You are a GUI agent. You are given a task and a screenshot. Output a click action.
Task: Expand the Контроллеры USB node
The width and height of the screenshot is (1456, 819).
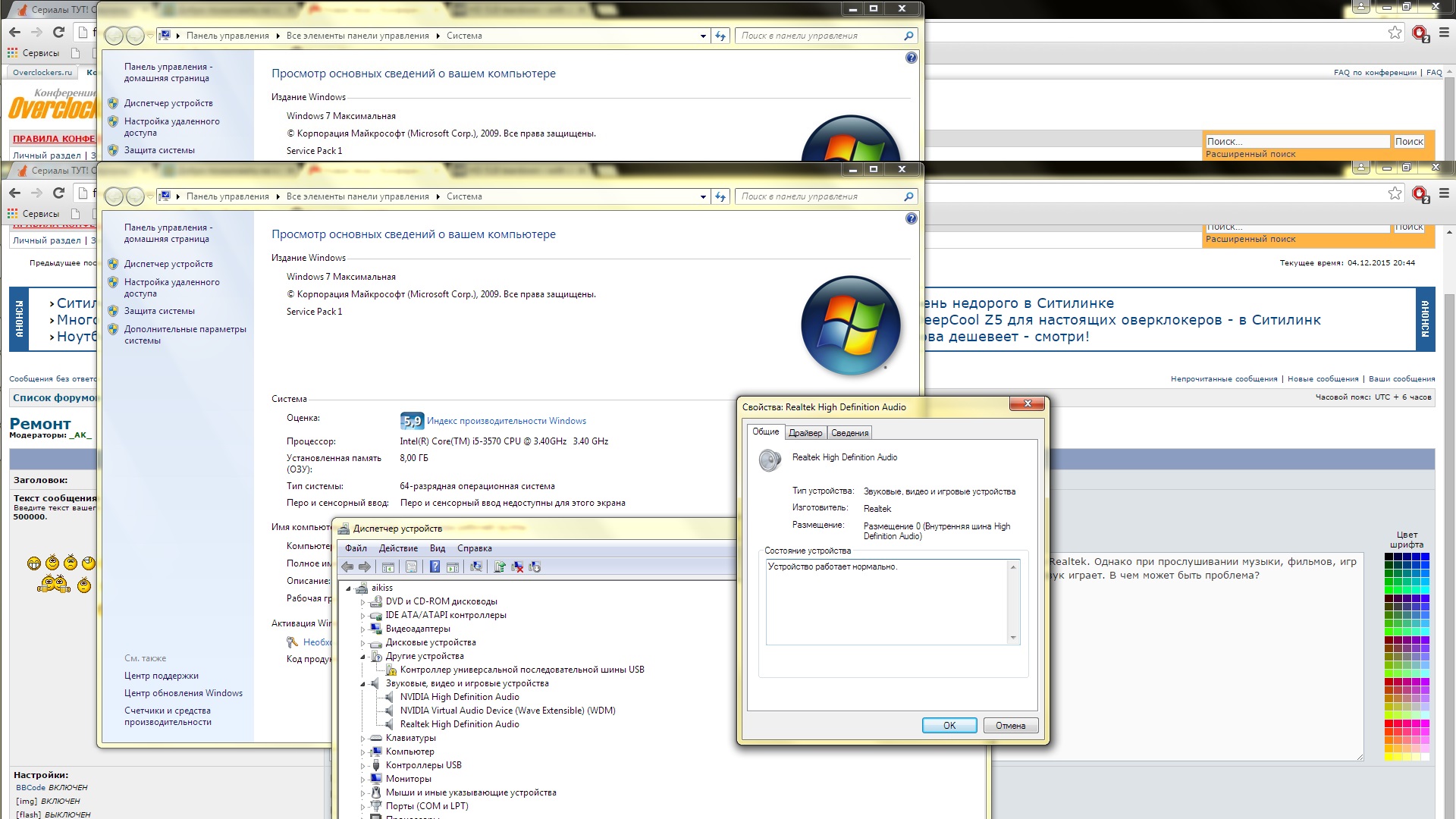point(362,766)
